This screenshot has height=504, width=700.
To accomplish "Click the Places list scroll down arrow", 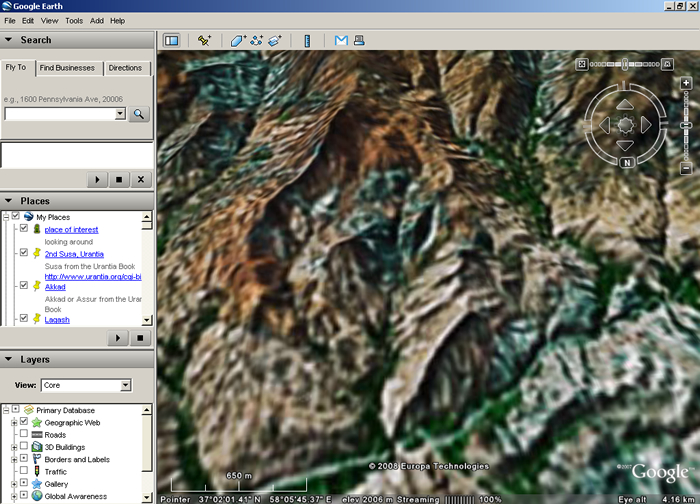I will pos(146,320).
